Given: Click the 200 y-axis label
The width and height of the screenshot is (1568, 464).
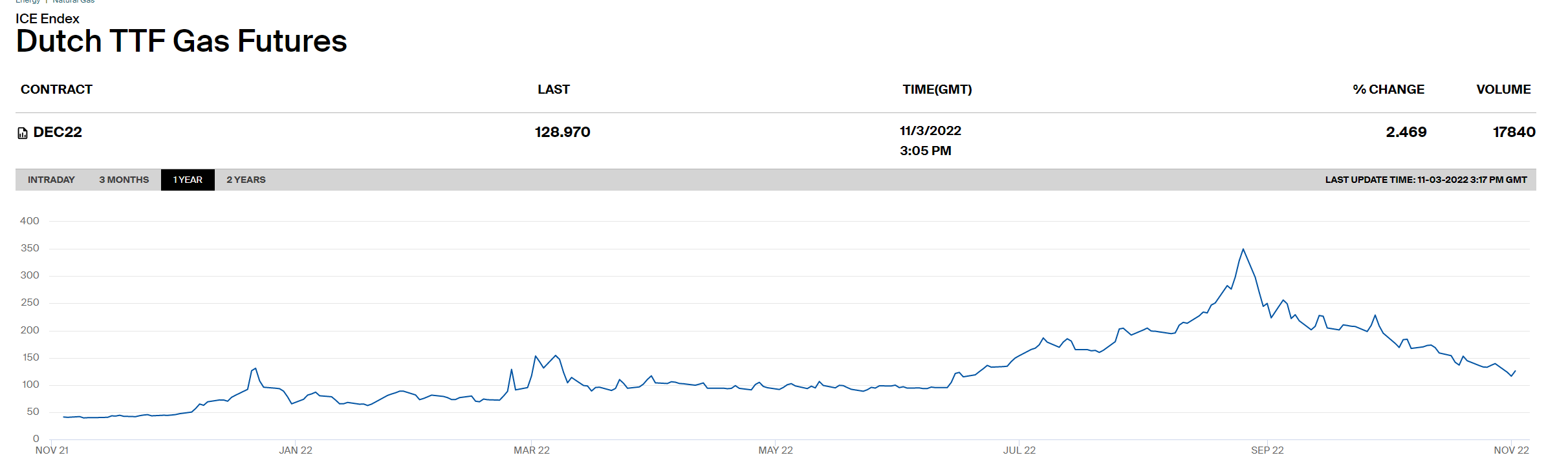Looking at the screenshot, I should coord(30,330).
